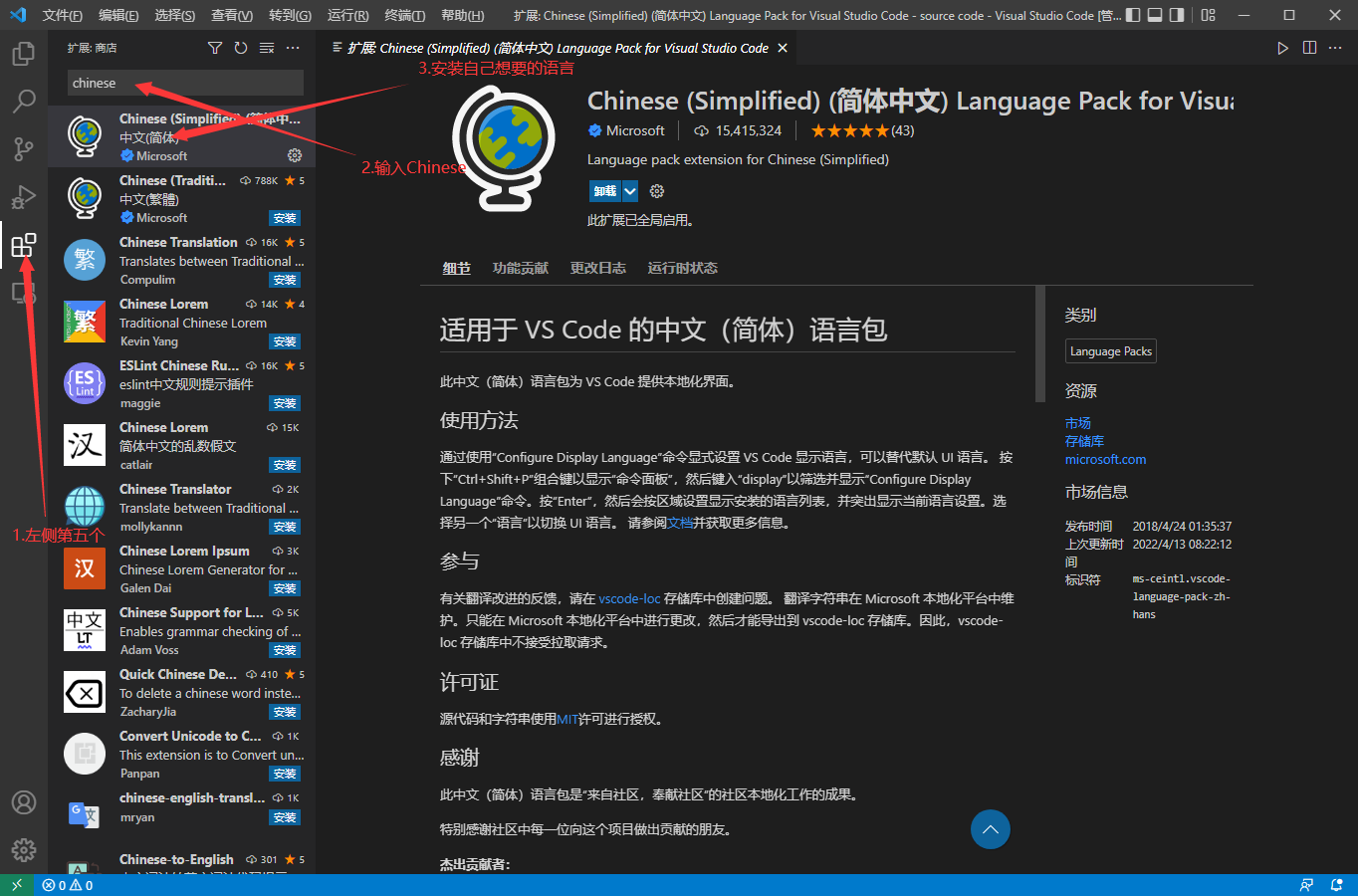Switch to the 细节 tab
The width and height of the screenshot is (1358, 896).
(456, 269)
